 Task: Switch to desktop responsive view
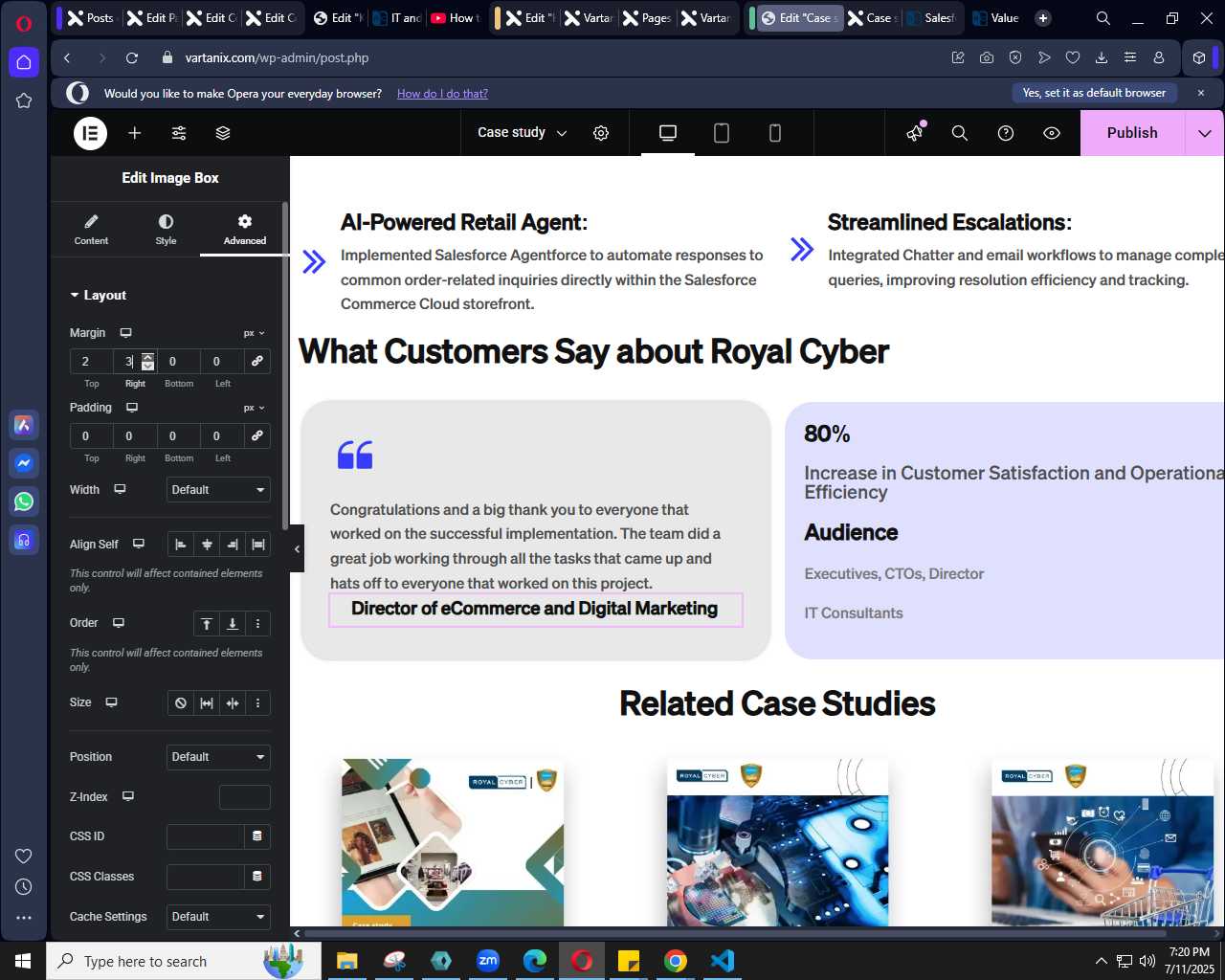click(x=668, y=133)
